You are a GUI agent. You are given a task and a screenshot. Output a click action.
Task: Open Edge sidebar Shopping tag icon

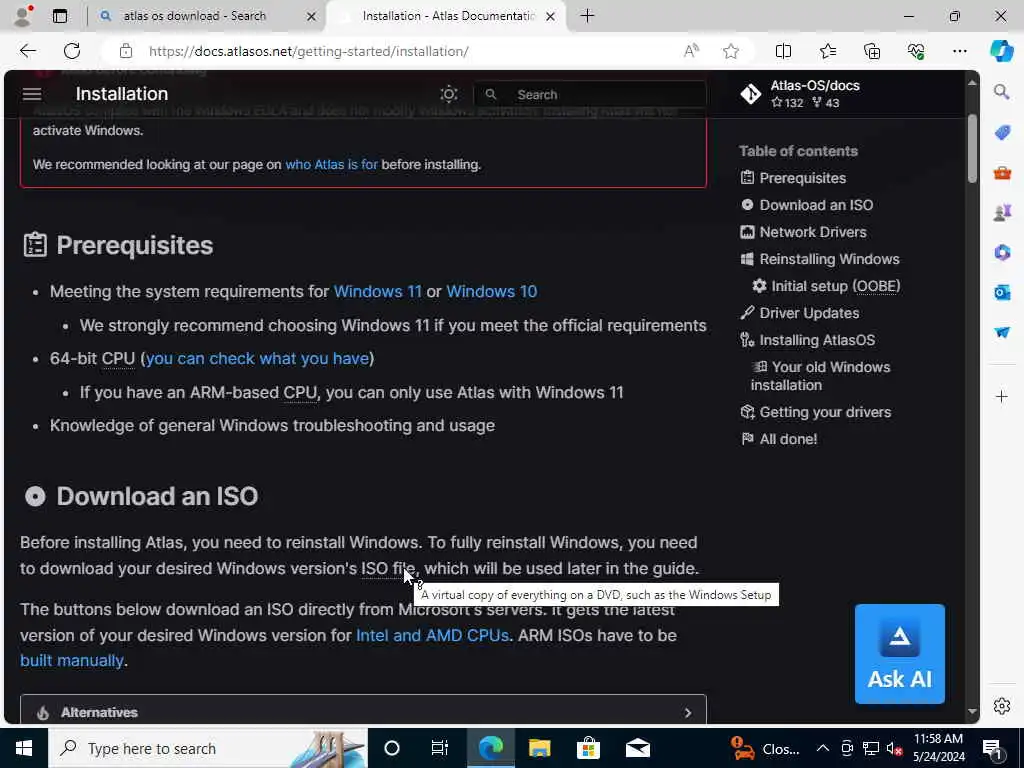[1002, 133]
